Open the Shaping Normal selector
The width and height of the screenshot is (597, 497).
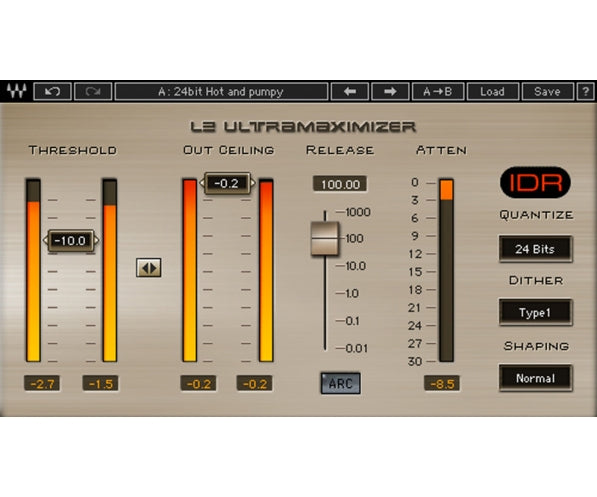click(536, 378)
